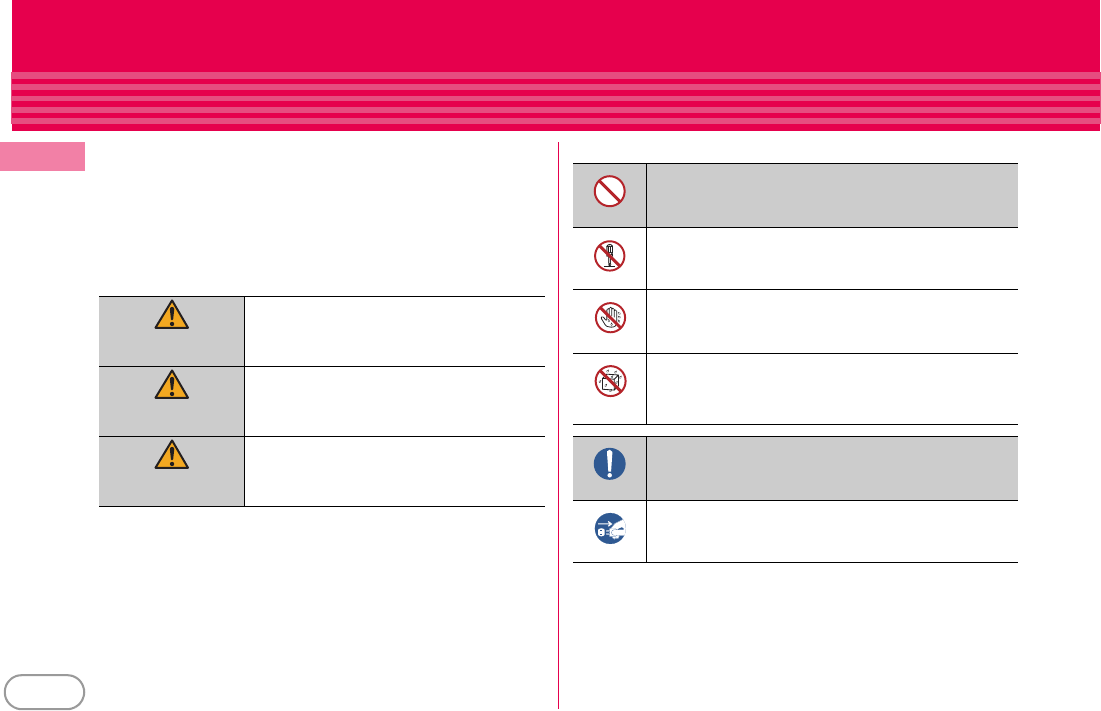Click the blank cell beside the bottom warning triangle
1101x711 pixels.
point(395,472)
